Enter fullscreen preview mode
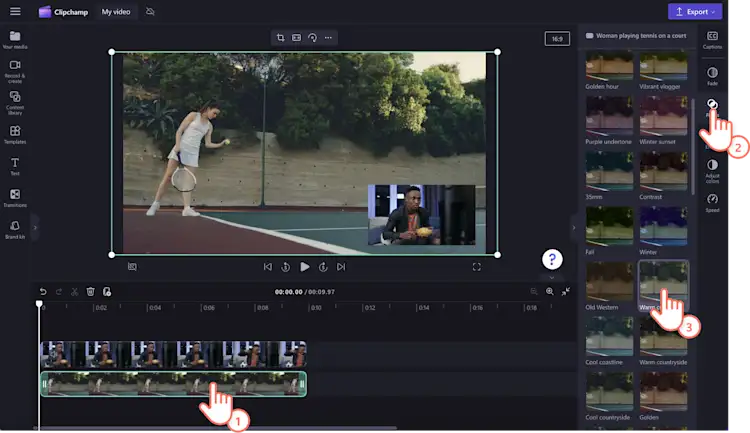The height and width of the screenshot is (433, 750). click(476, 266)
